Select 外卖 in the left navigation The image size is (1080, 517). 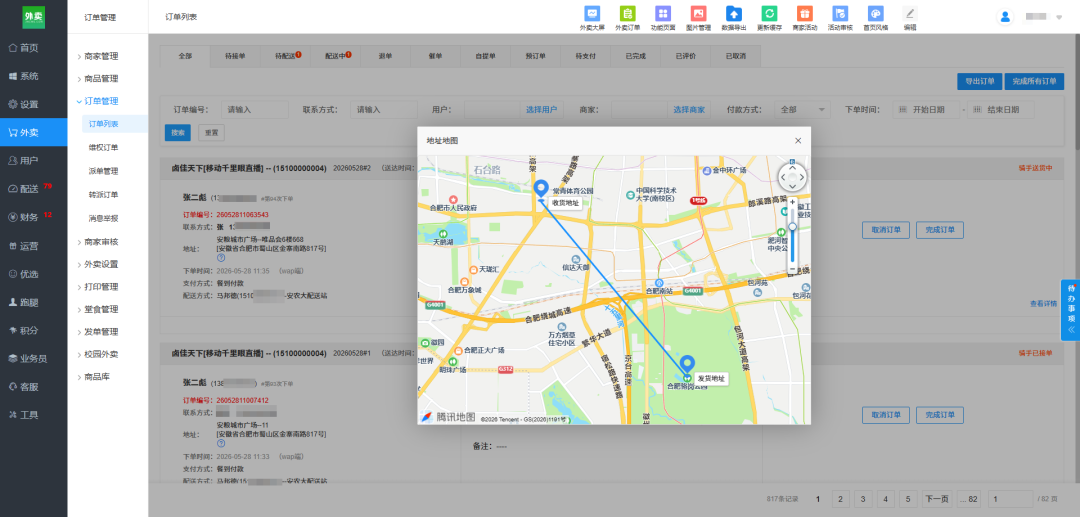(x=34, y=132)
